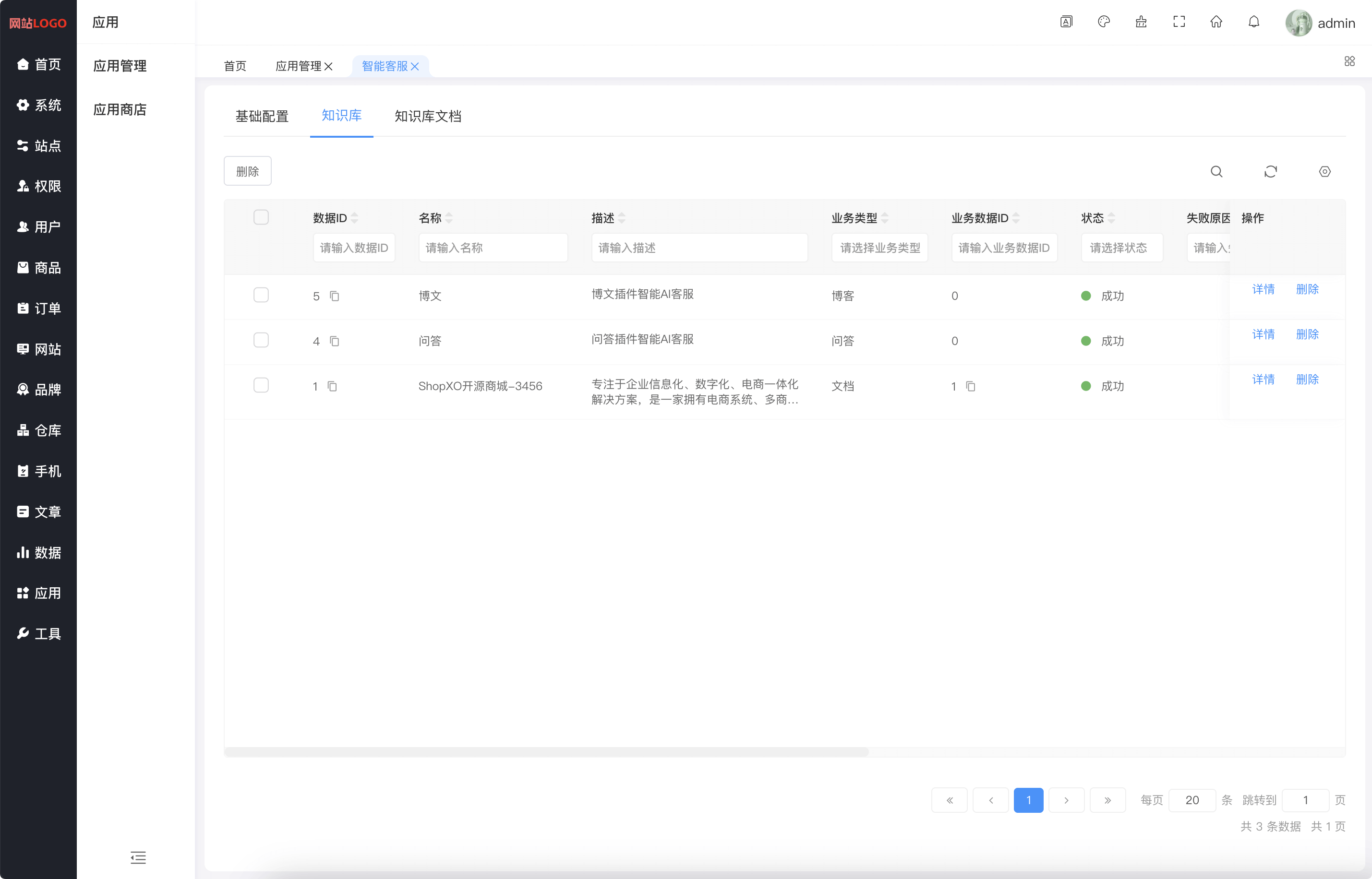Switch to the 基础配置 tab
Image resolution: width=1372 pixels, height=879 pixels.
(262, 117)
